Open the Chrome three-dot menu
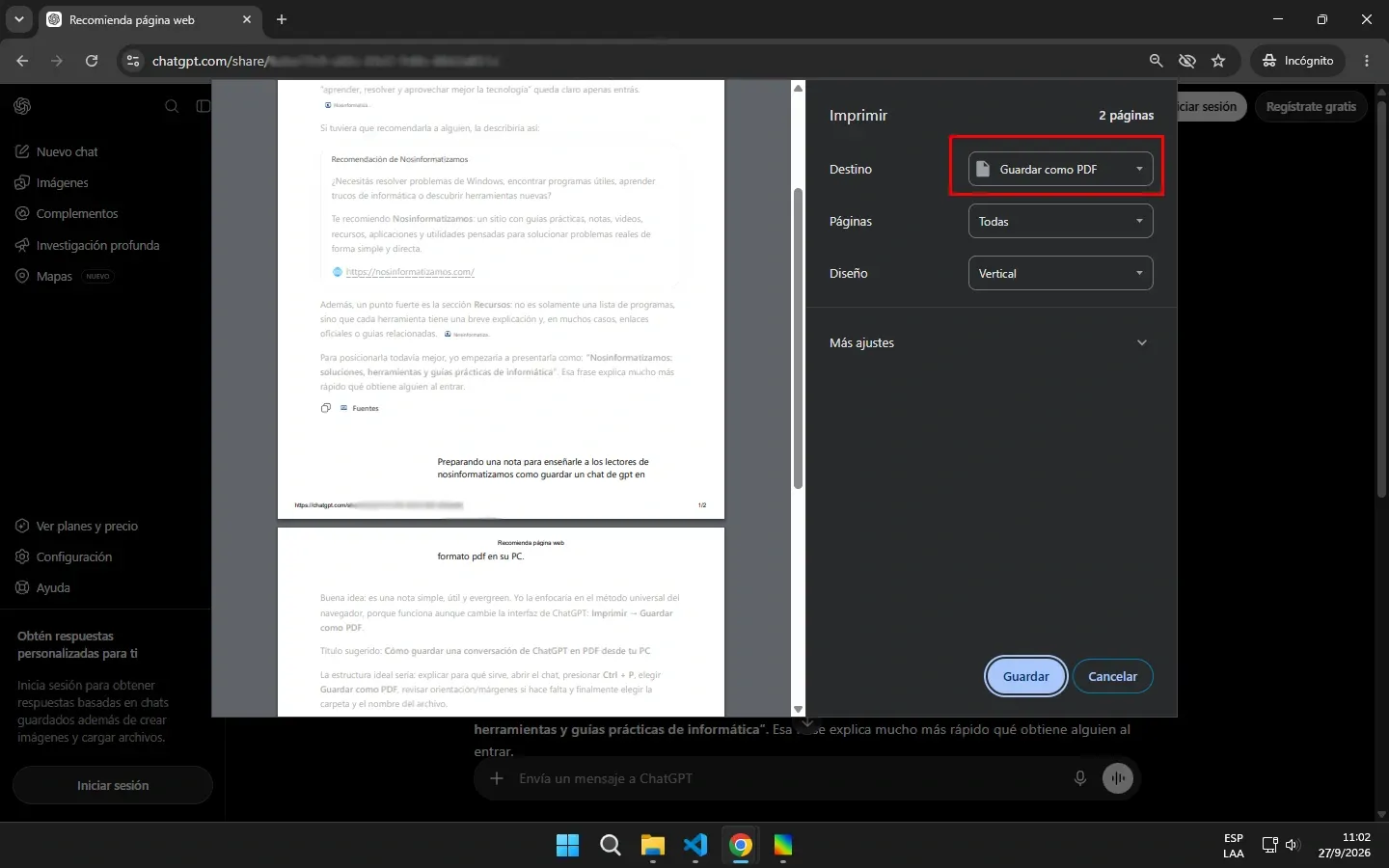1389x868 pixels. tap(1367, 61)
